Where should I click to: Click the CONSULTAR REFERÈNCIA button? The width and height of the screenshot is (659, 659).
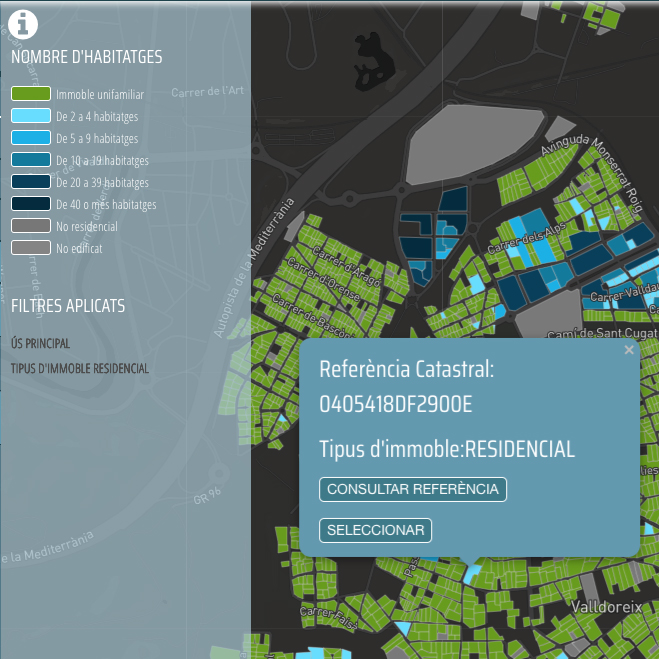coord(413,489)
